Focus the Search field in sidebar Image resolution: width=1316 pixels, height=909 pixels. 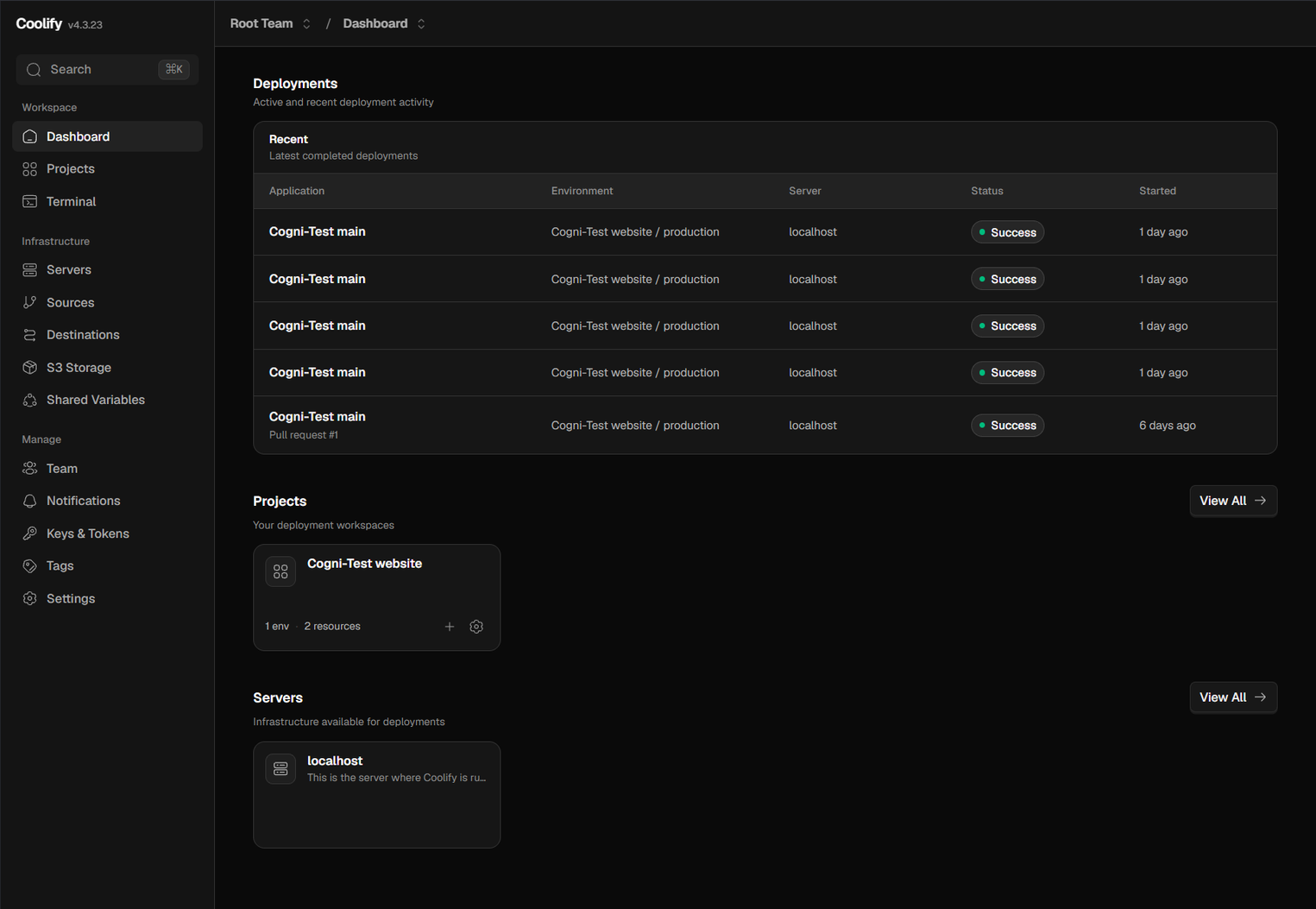point(107,69)
